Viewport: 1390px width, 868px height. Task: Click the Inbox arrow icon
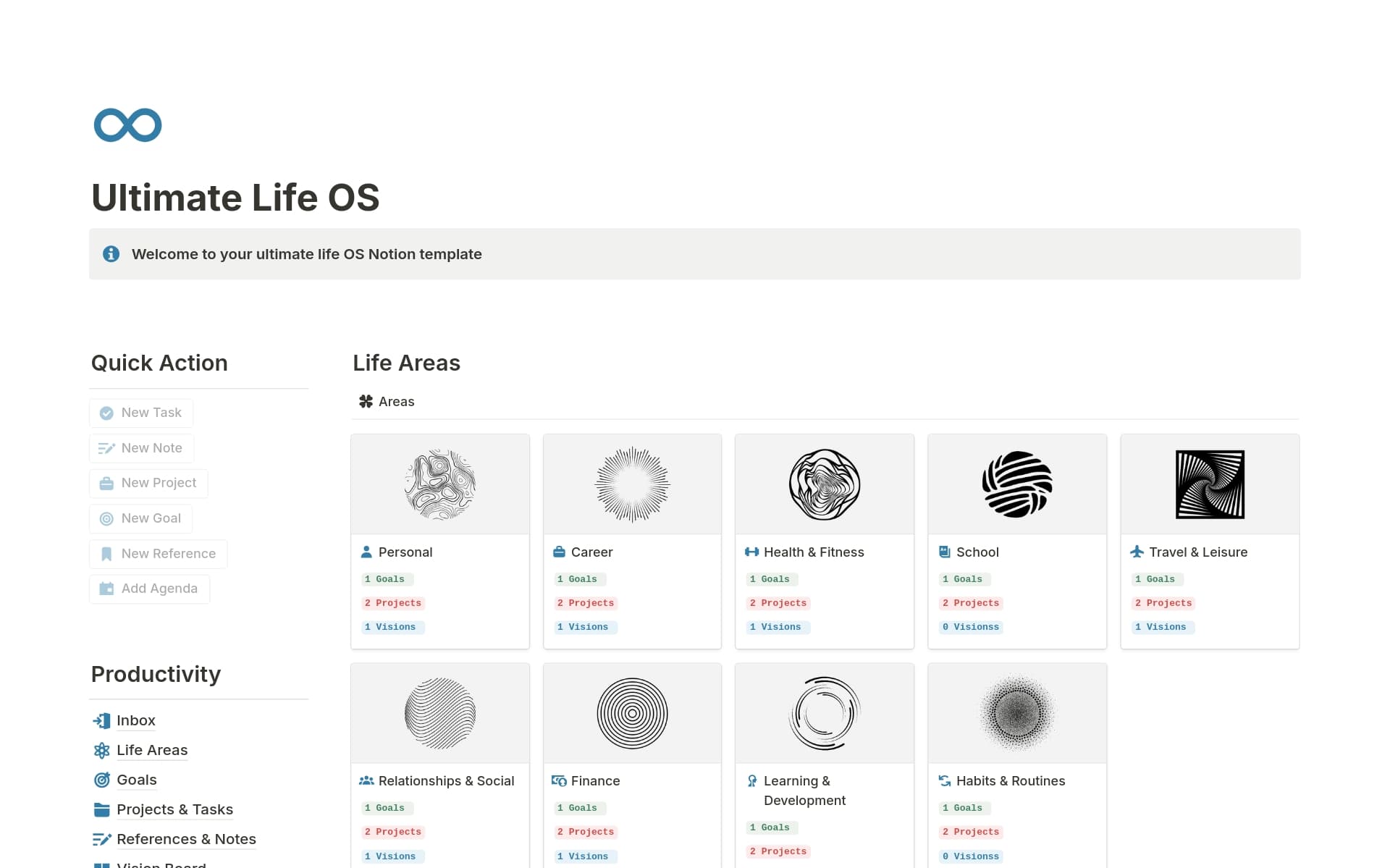(x=101, y=721)
